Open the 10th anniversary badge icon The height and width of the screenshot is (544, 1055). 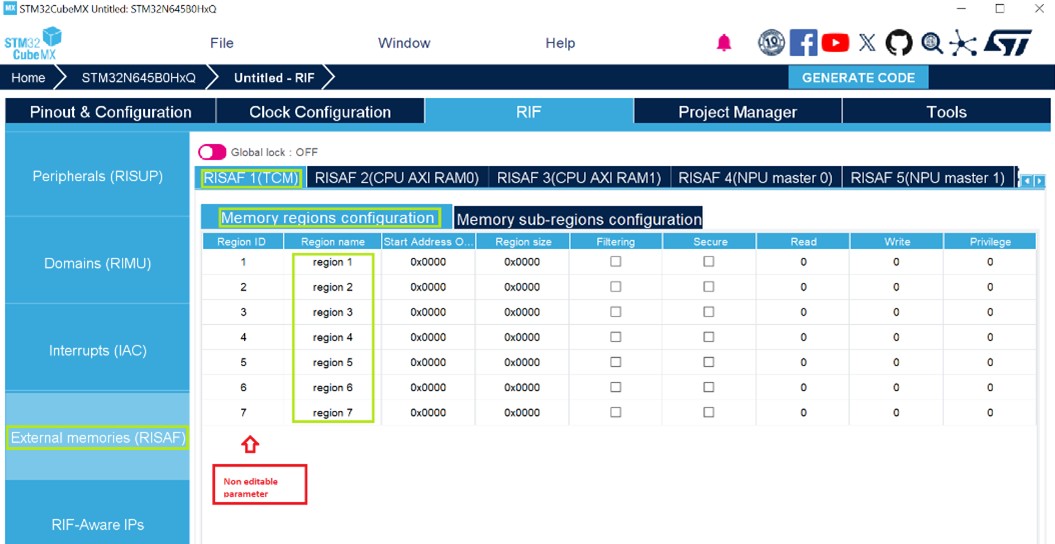771,43
